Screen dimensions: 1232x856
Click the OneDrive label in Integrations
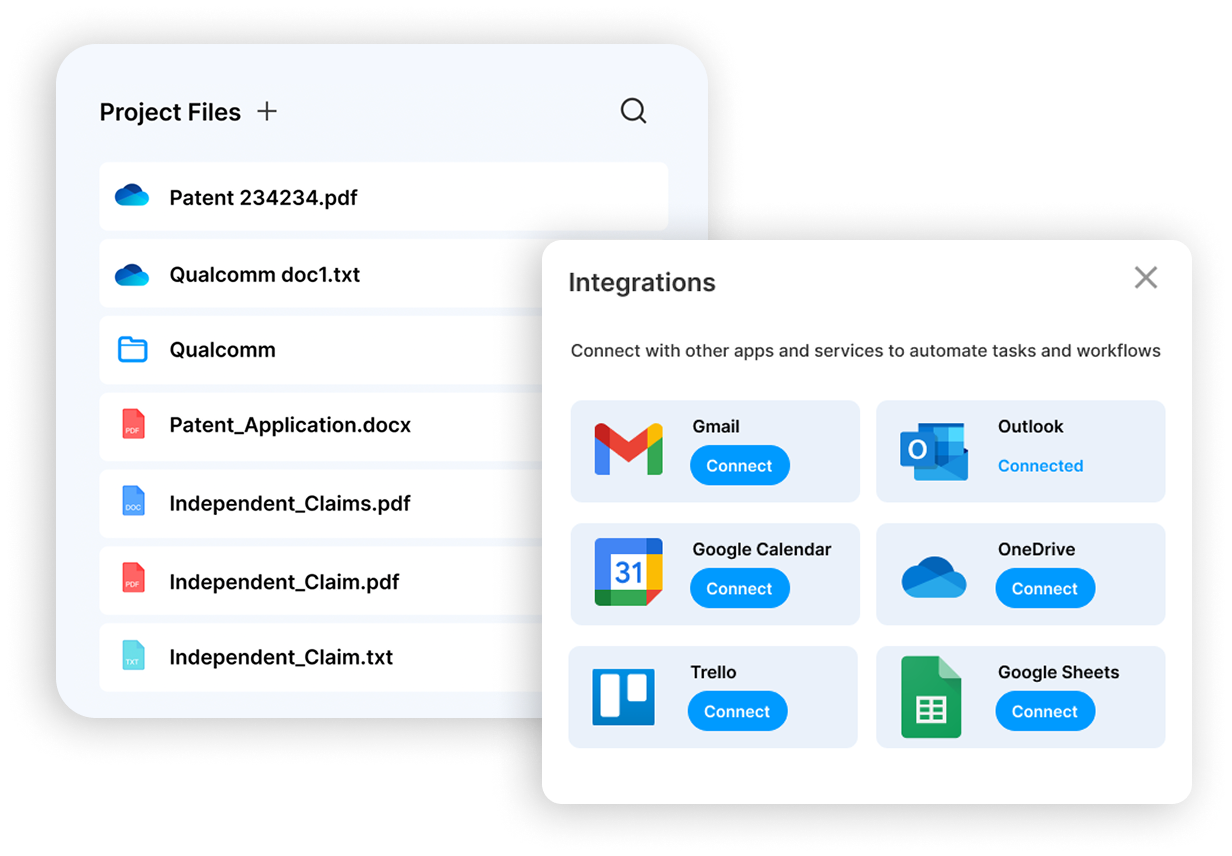1037,549
